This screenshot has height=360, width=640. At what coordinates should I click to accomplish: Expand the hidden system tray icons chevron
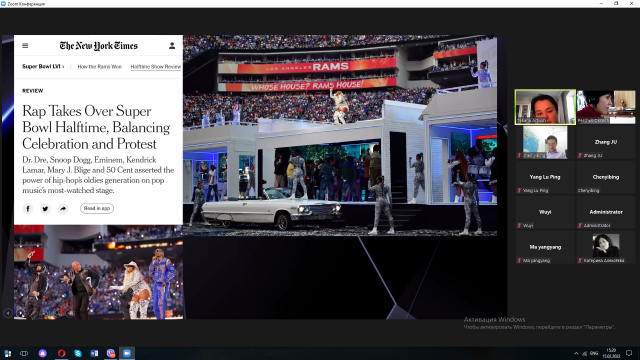pyautogui.click(x=576, y=353)
